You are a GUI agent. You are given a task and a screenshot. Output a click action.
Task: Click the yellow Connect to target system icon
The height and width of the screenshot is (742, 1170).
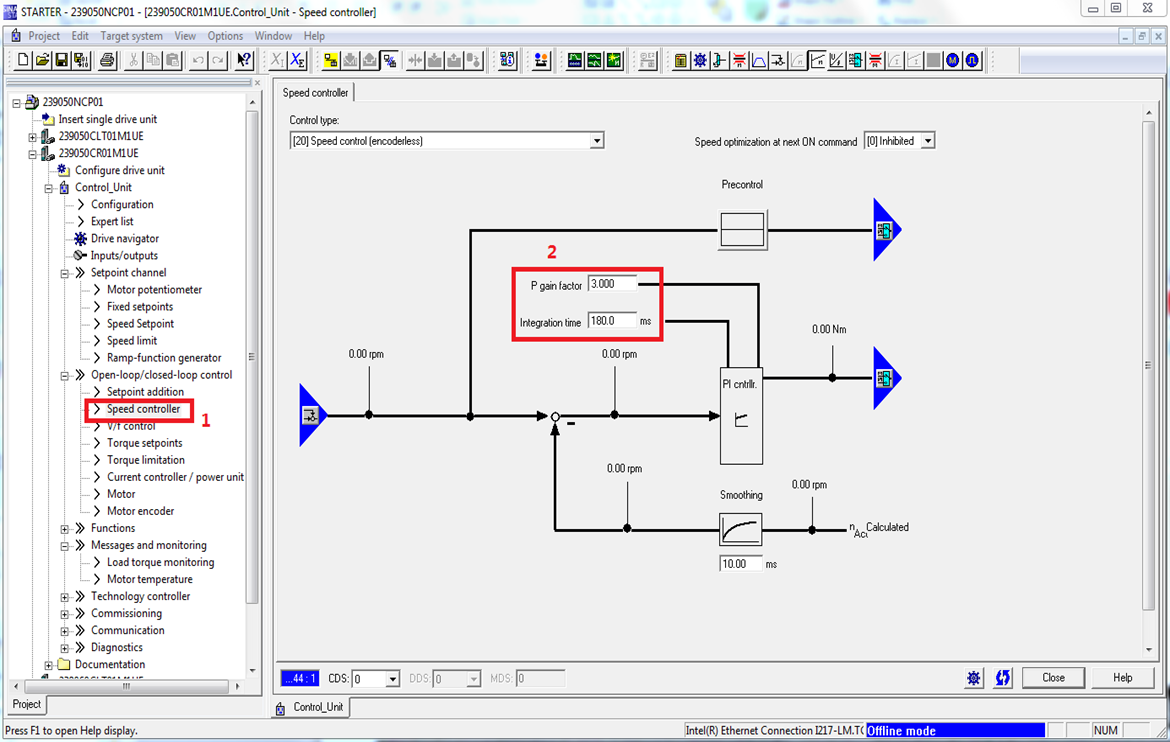tap(331, 61)
